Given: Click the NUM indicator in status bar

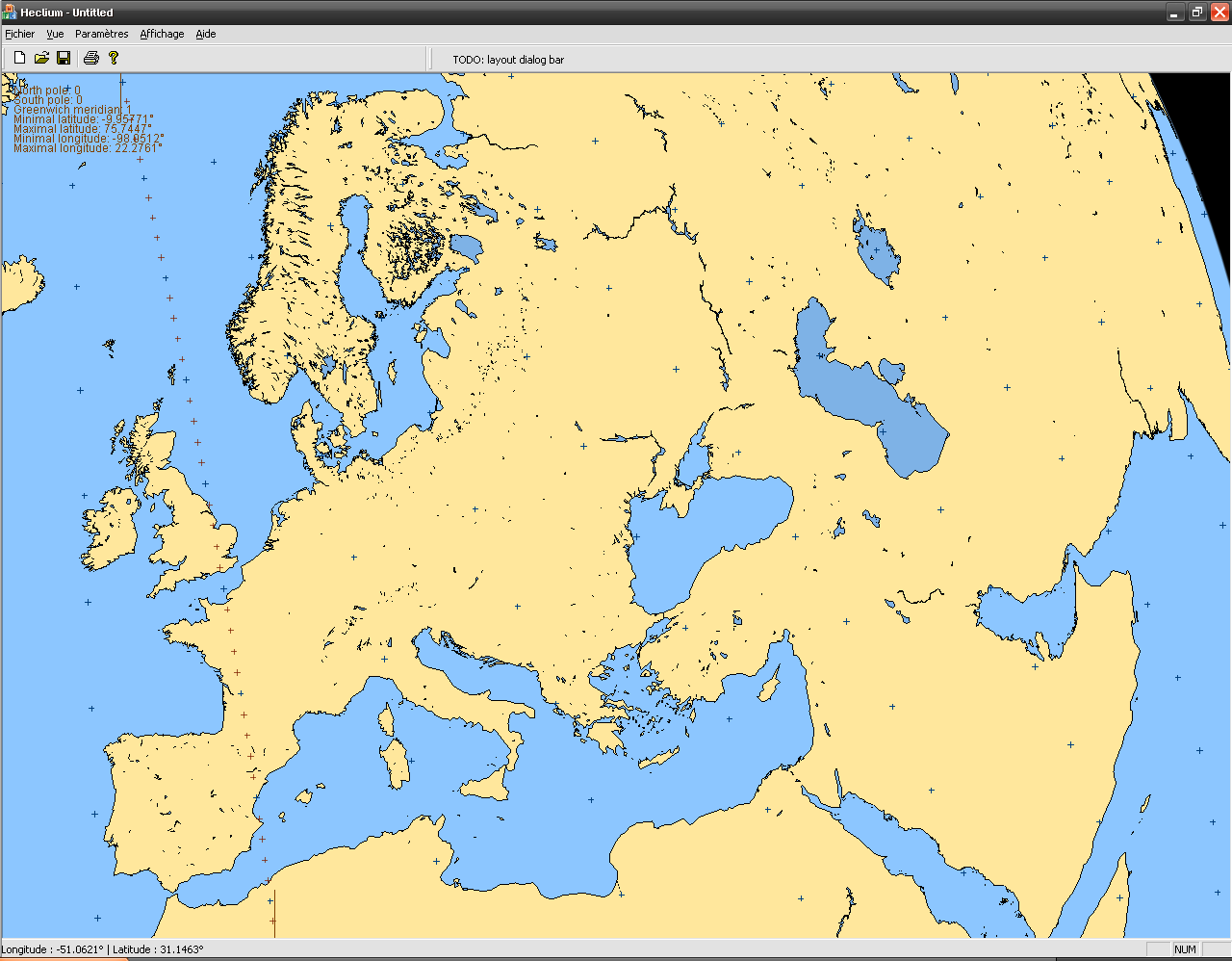Looking at the screenshot, I should (x=1185, y=949).
